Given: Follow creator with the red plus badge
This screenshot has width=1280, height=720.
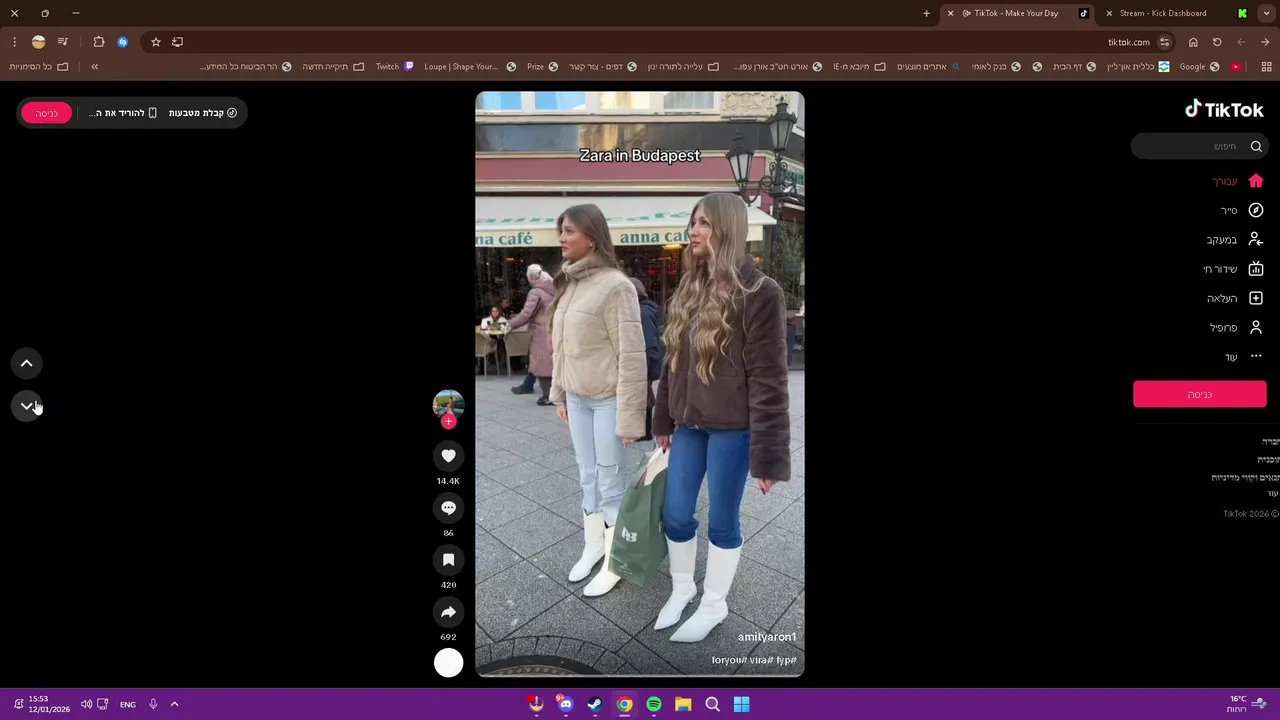Looking at the screenshot, I should point(448,422).
